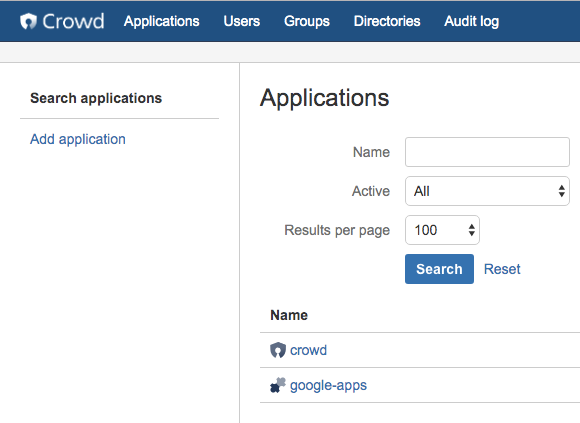The height and width of the screenshot is (423, 580).
Task: Click the Crowd shield logo icon
Action: coord(28,21)
